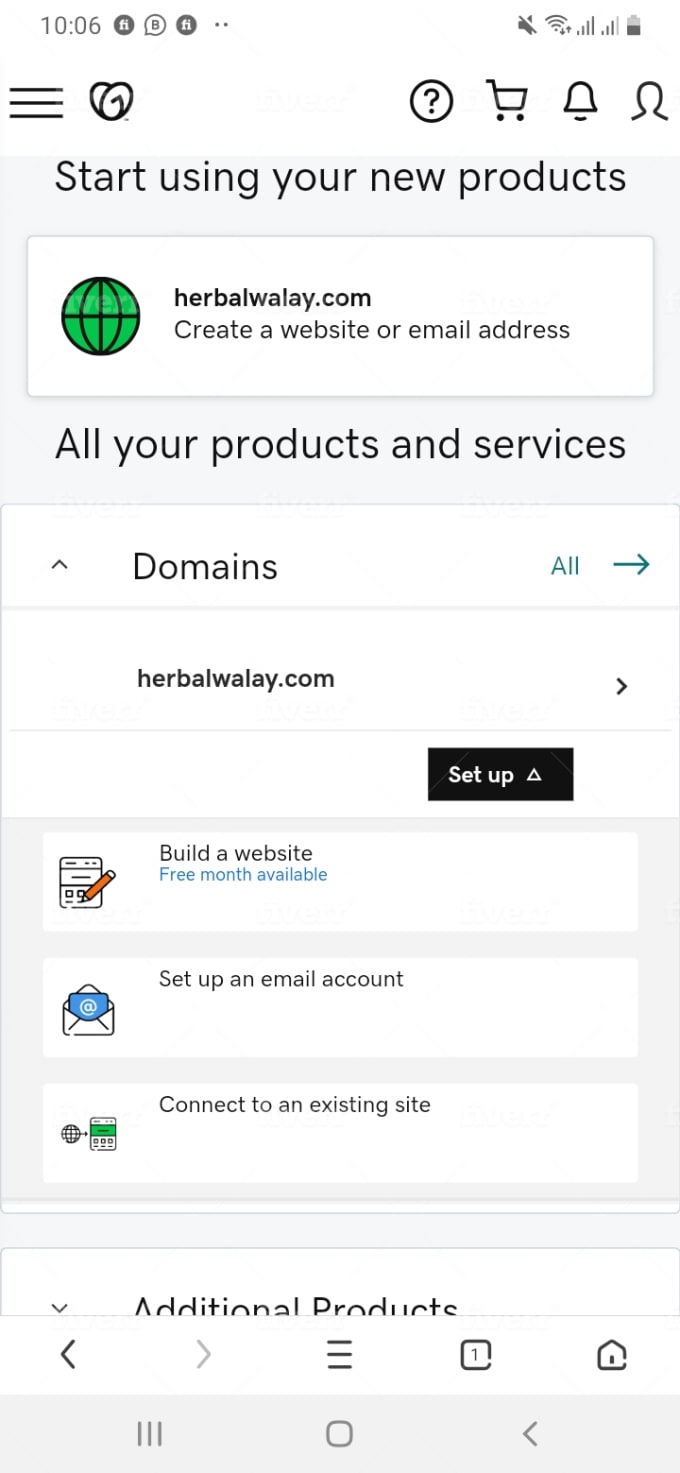Open the GoDaddy help menu
Screen dimensions: 680x1473
pos(431,100)
